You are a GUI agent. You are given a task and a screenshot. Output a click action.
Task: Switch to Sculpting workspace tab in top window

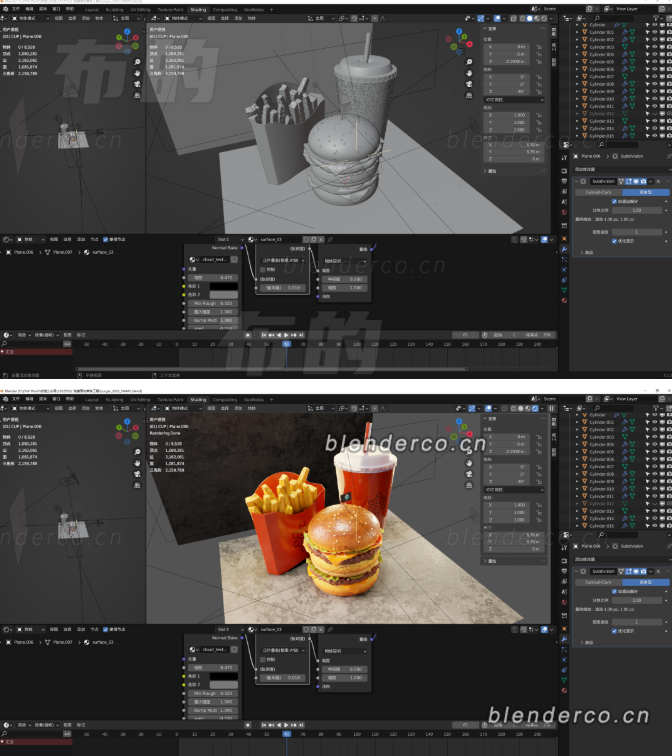(114, 9)
